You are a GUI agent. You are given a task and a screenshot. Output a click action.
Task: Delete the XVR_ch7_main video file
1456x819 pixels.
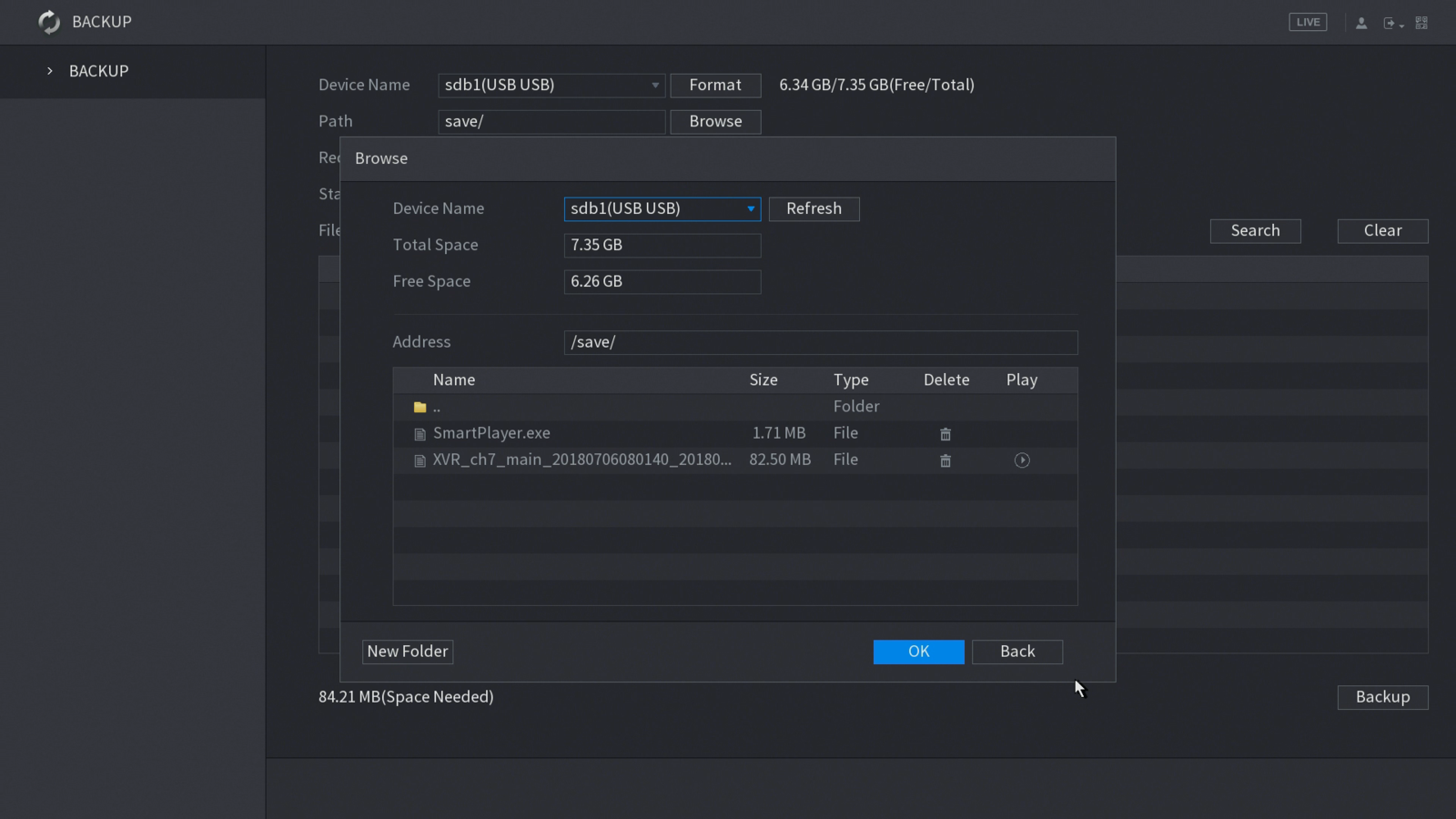tap(945, 460)
